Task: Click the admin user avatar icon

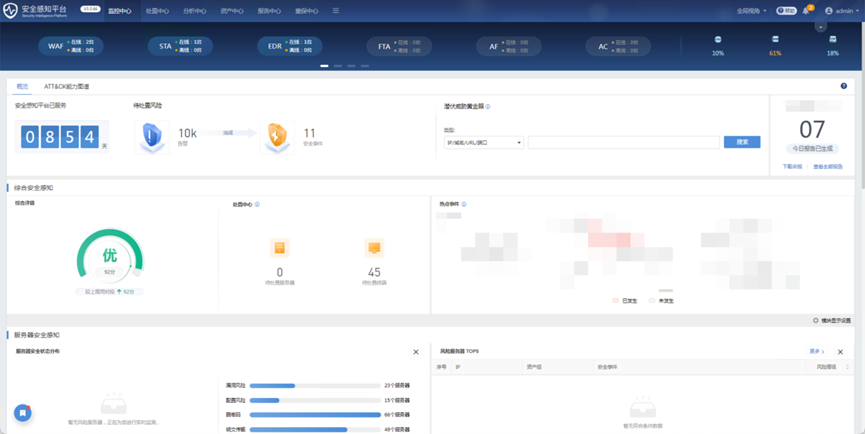Action: pyautogui.click(x=829, y=11)
